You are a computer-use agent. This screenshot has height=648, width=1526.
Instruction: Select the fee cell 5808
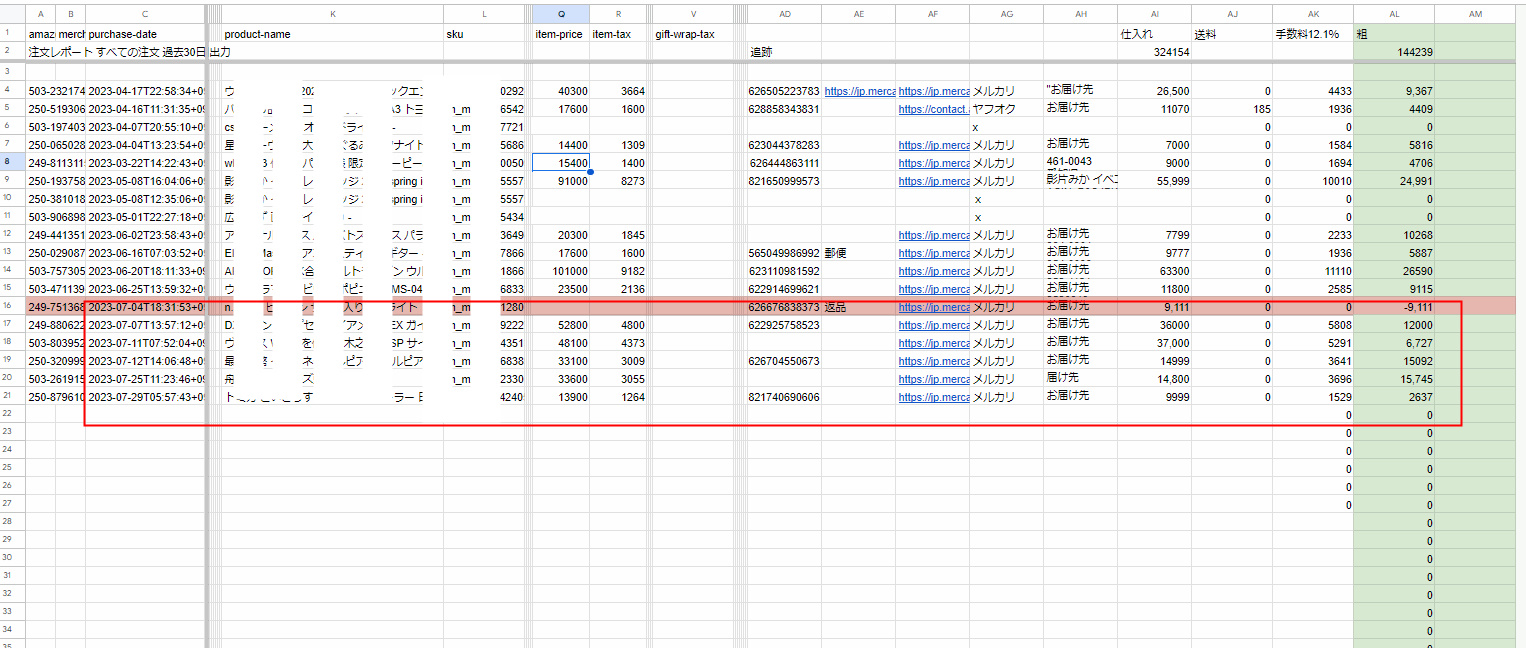[1312, 325]
